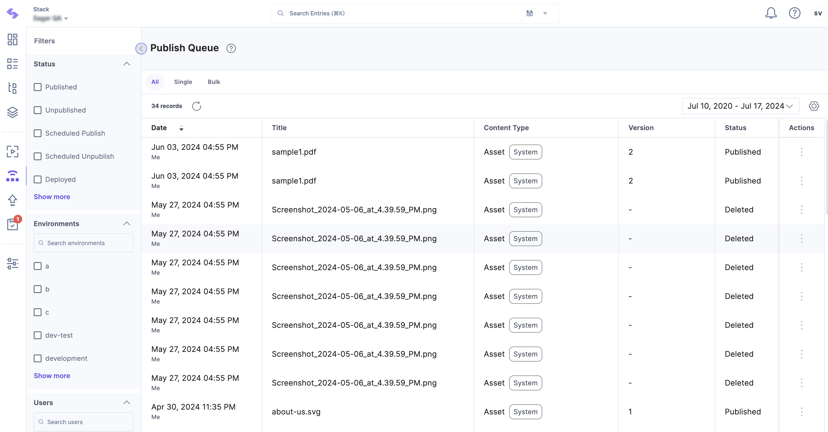Click Show more under Environments
The image size is (828, 432).
coord(52,375)
